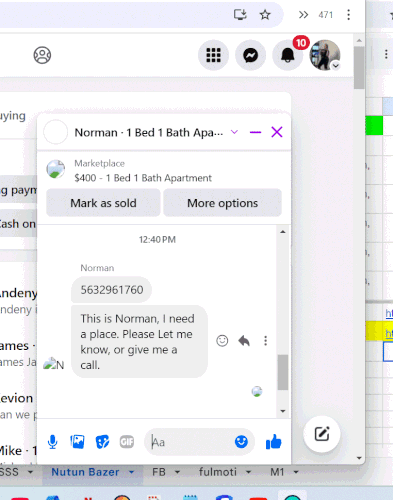
Task: Open emoji picker in message field
Action: coord(241,442)
